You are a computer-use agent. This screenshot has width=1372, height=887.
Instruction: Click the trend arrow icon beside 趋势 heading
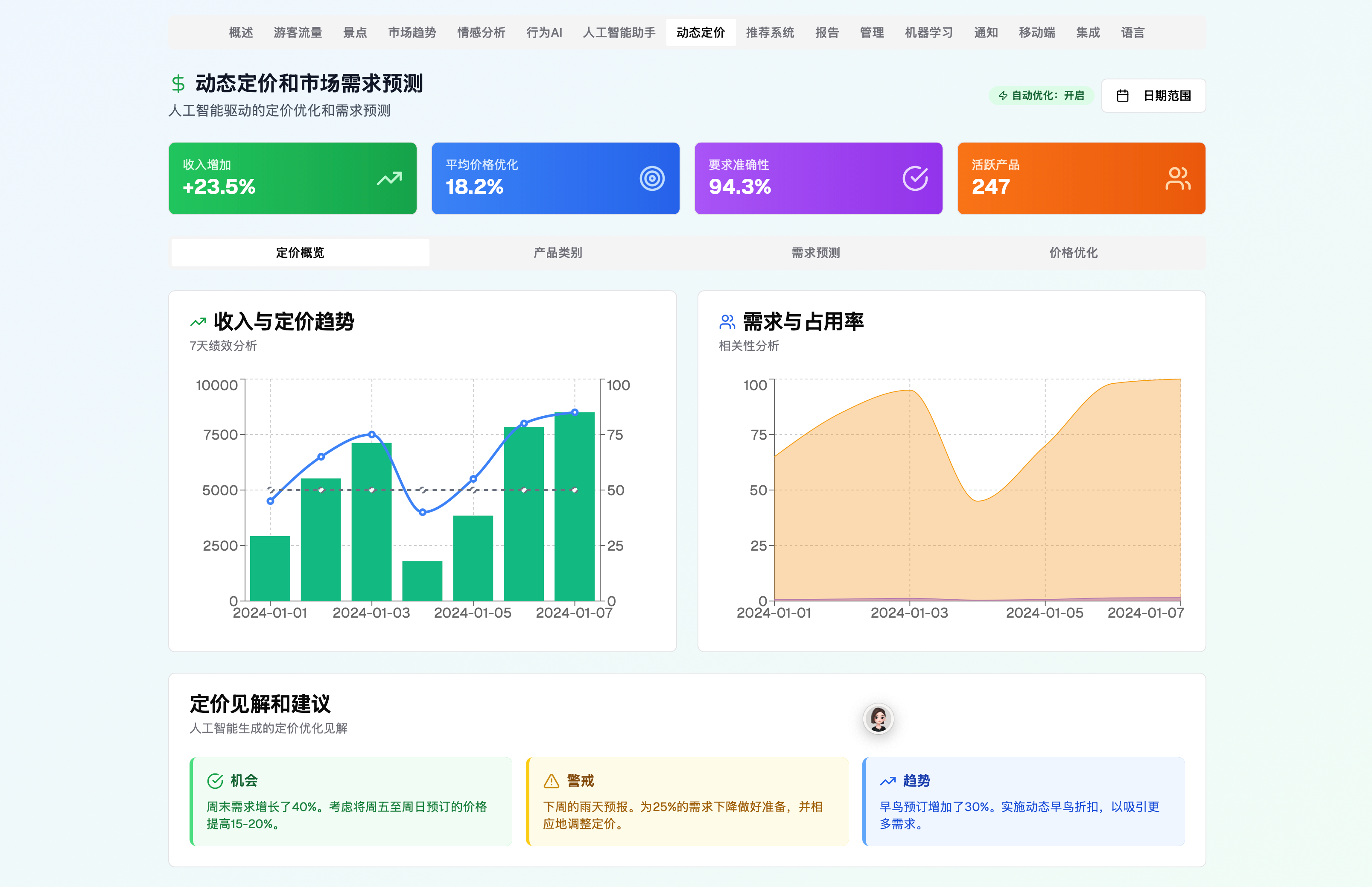(x=887, y=781)
